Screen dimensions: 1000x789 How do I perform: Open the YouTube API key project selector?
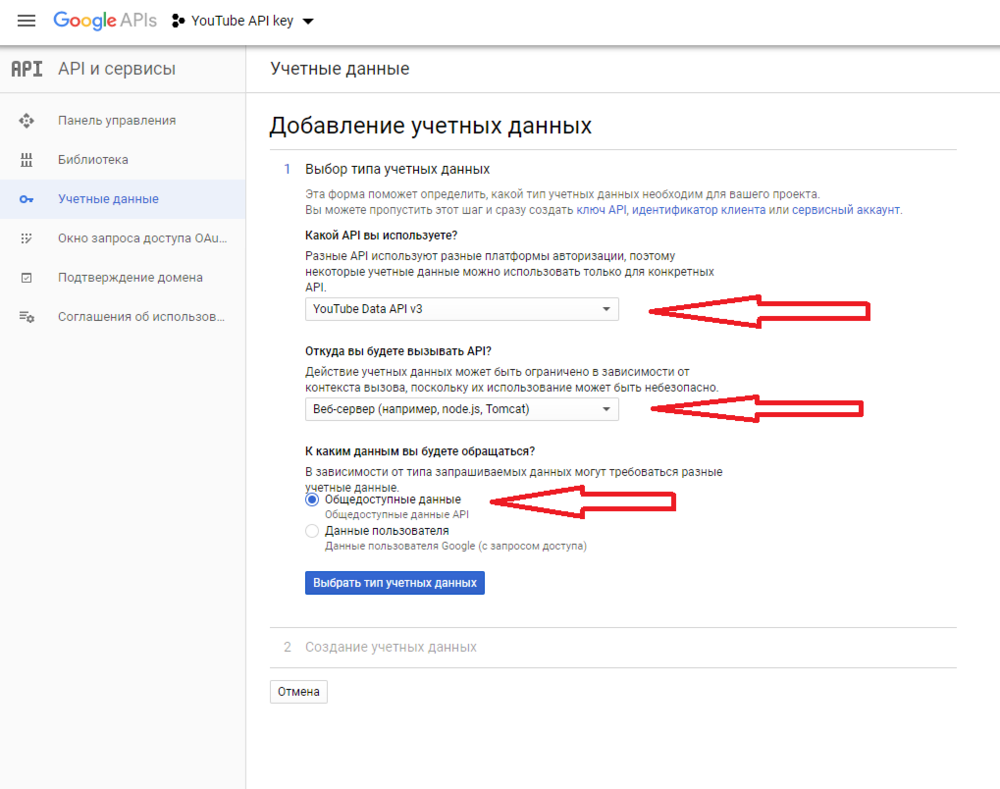click(243, 21)
